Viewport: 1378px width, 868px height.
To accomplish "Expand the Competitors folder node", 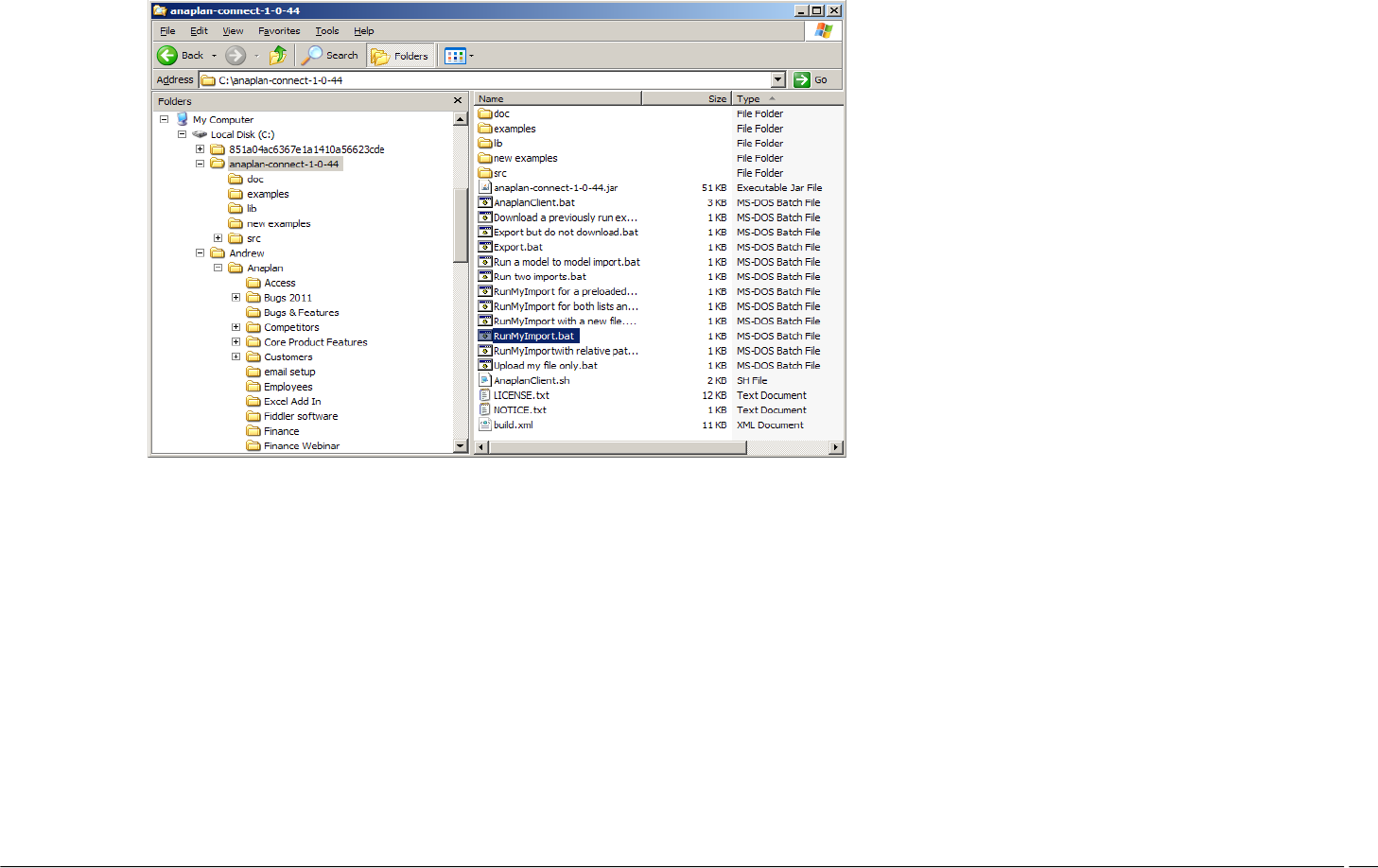I will 235,327.
